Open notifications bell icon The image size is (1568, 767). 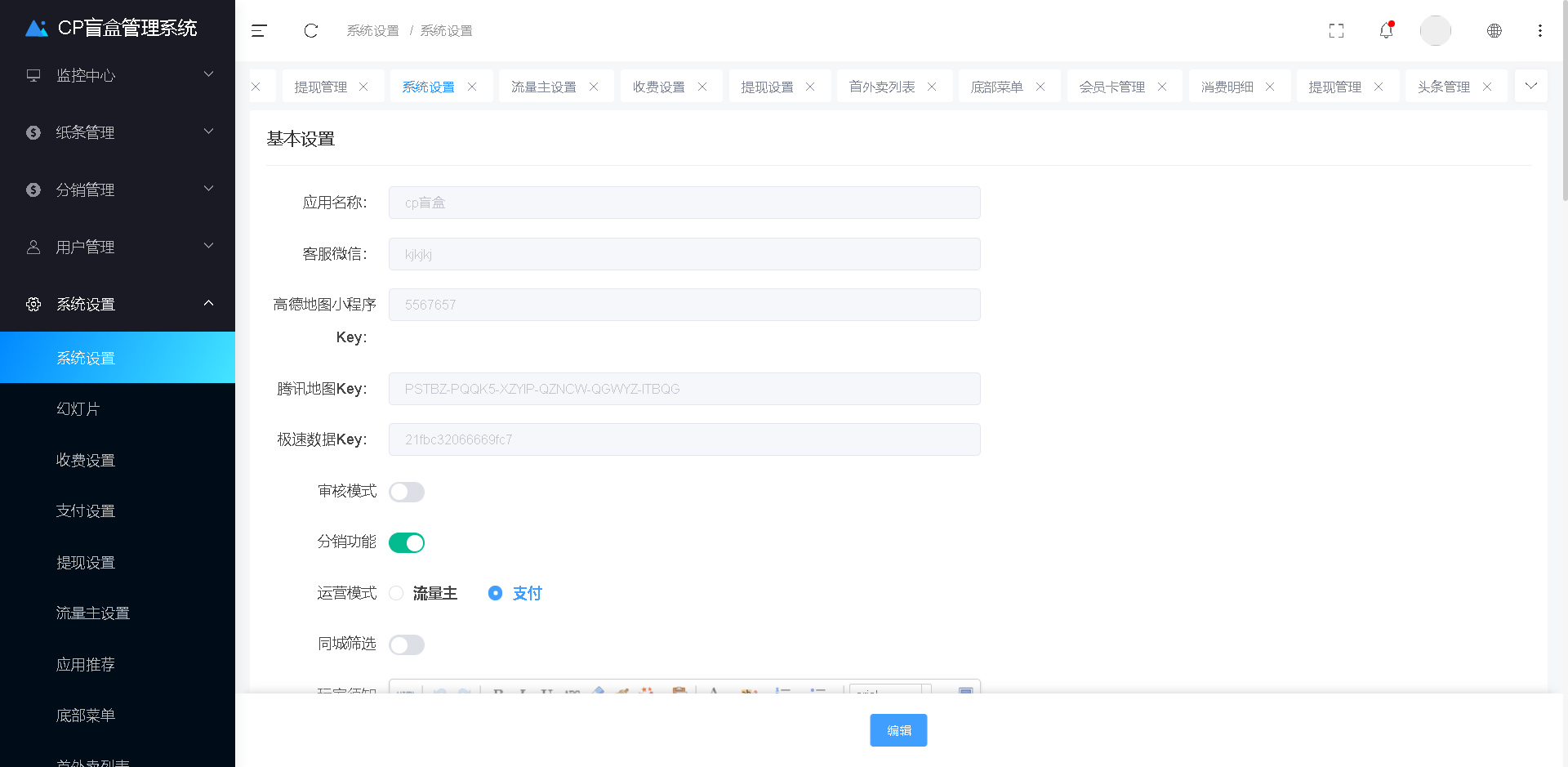point(1386,31)
